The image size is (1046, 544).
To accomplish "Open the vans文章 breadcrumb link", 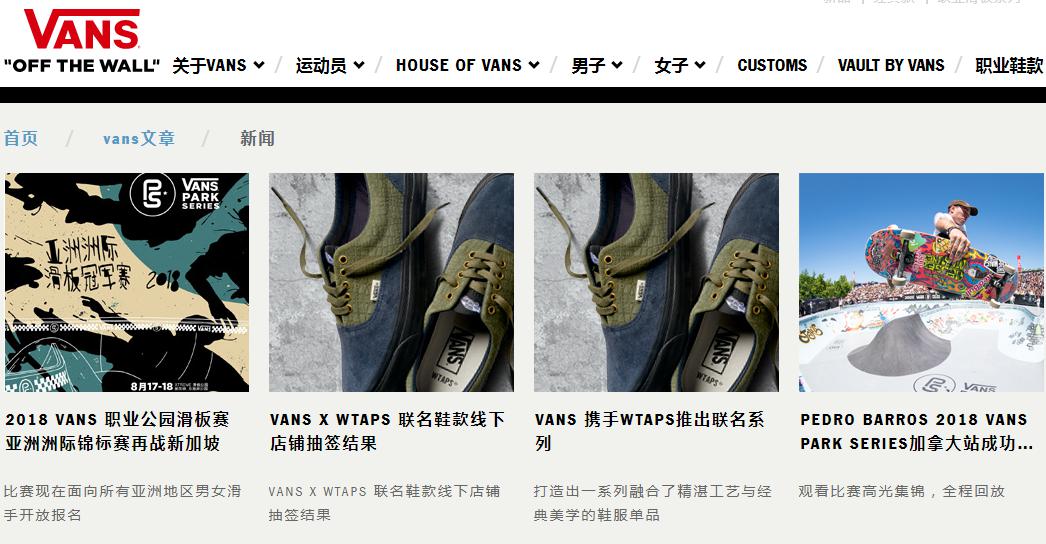I will [139, 138].
